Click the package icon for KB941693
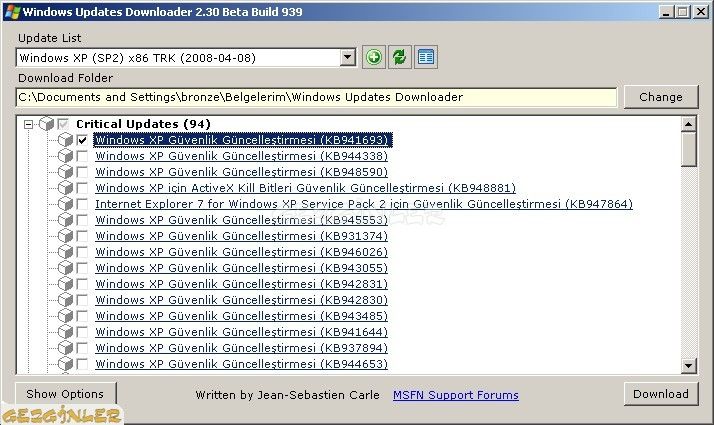This screenshot has height=425, width=714. [x=66, y=139]
